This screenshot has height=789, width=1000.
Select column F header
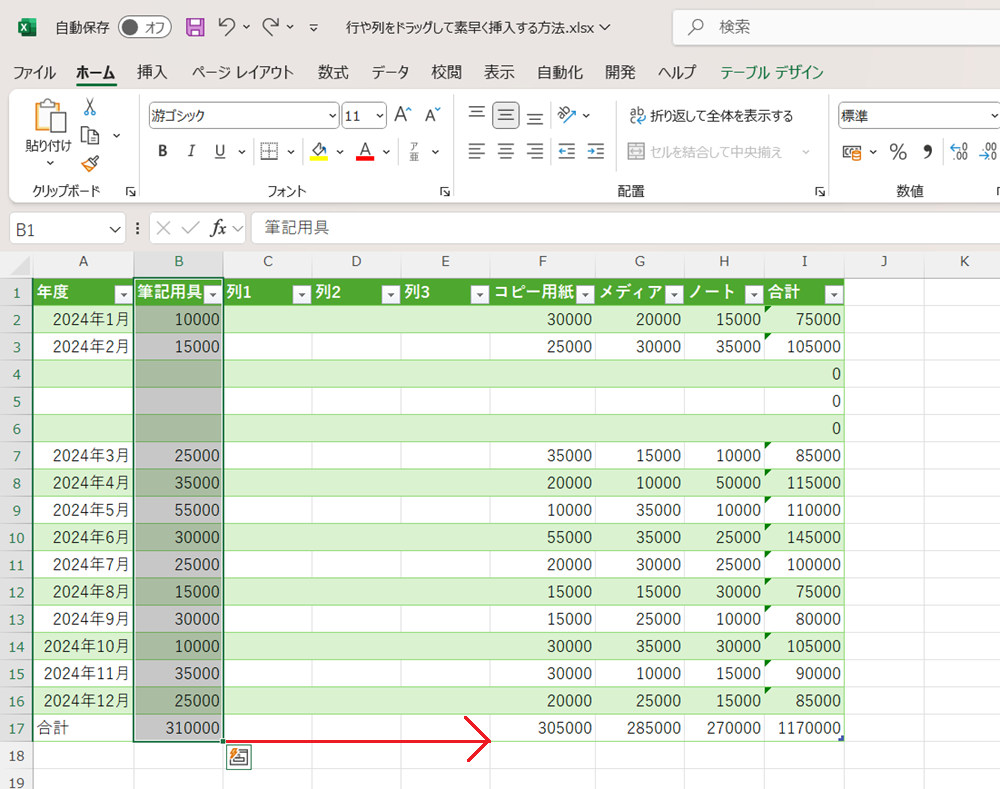click(542, 262)
